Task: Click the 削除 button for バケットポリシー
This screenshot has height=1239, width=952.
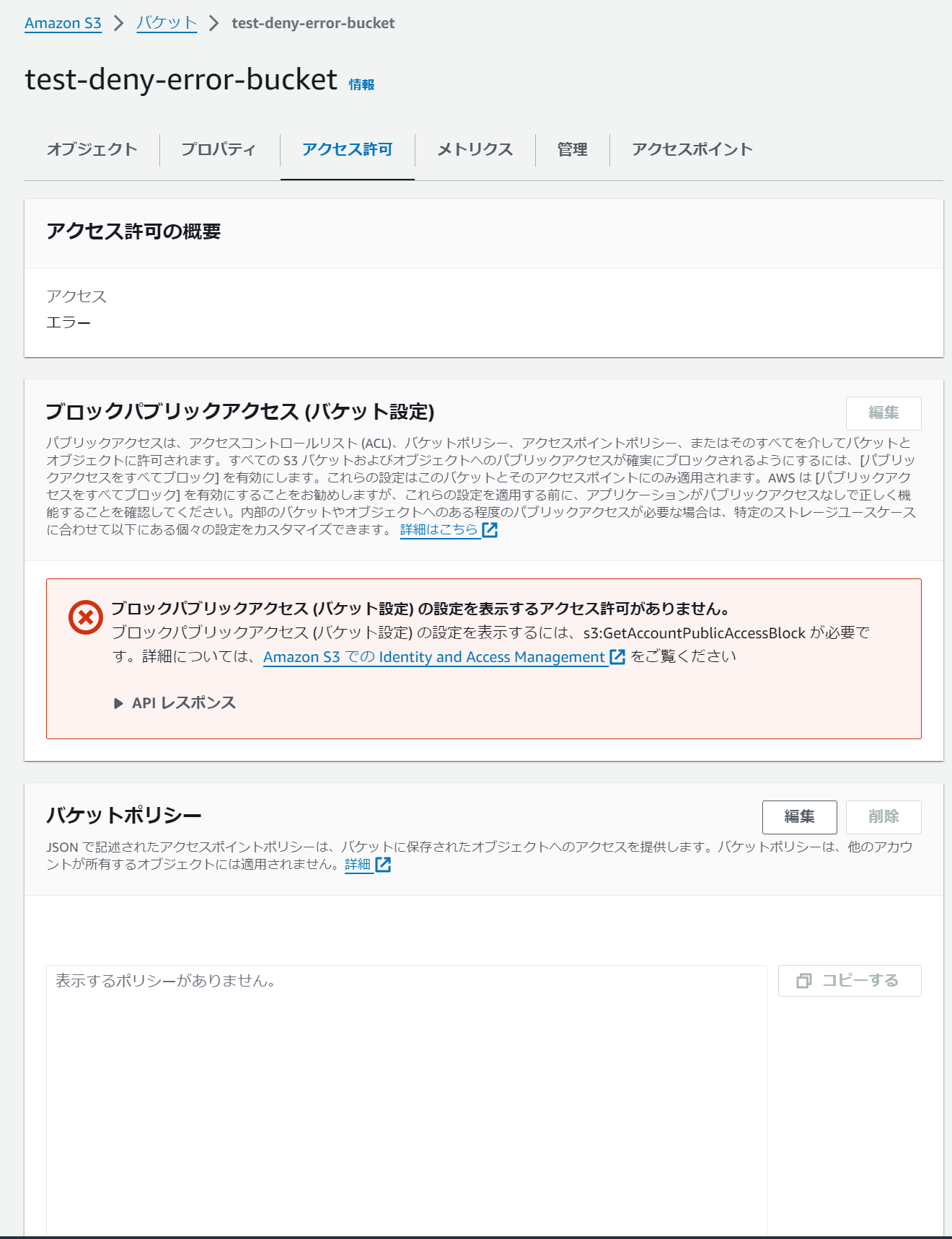Action: coord(883,817)
